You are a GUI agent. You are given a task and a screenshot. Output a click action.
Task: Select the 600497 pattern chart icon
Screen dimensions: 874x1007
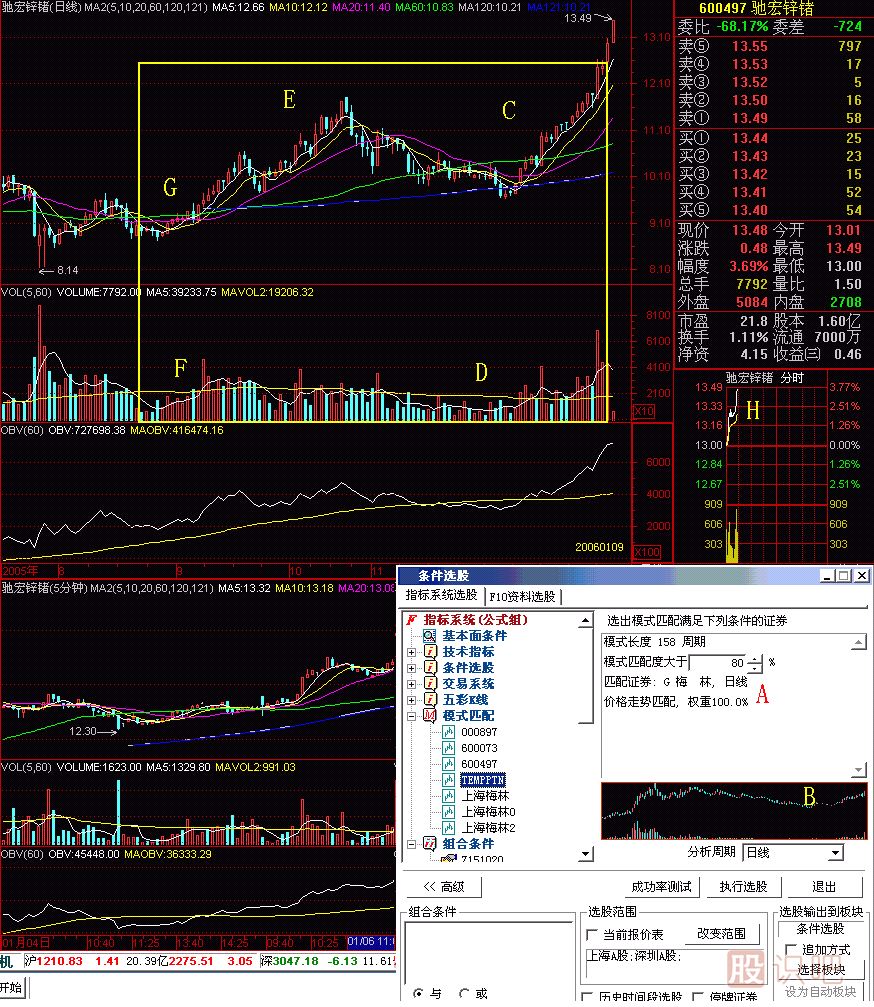click(449, 764)
